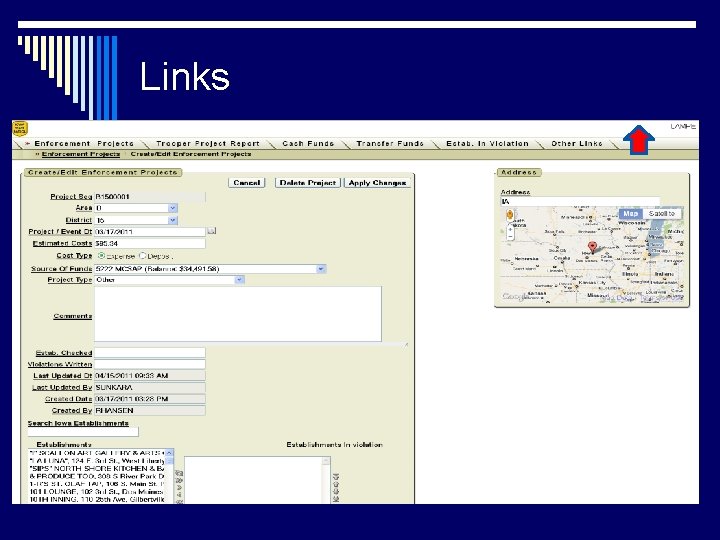Switch to the Transfer Funds tab
Viewport: 720px width, 540px height.
[x=390, y=144]
